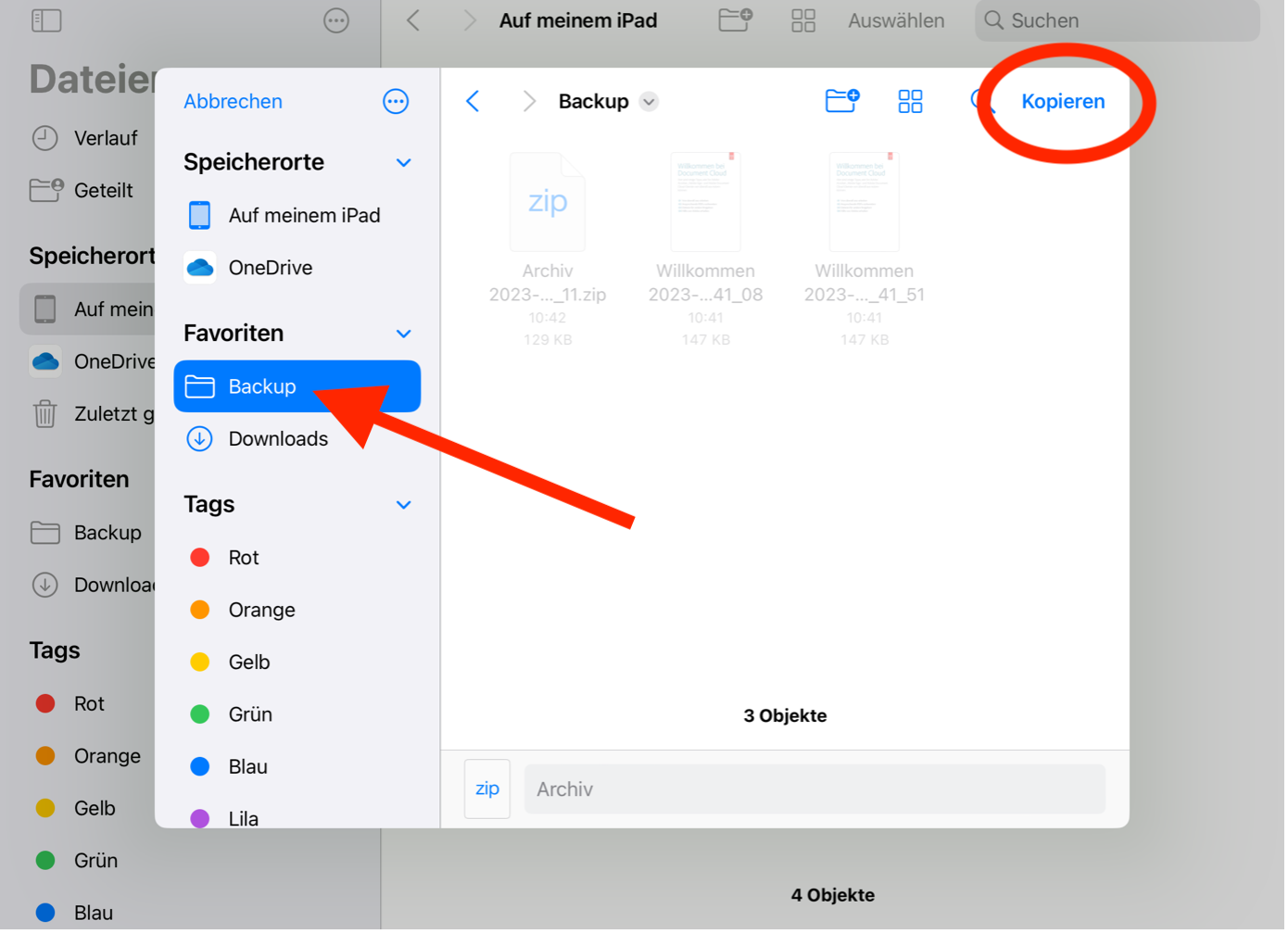Select the Archiv zip file thumbnail
The image size is (1288, 934).
[x=548, y=203]
